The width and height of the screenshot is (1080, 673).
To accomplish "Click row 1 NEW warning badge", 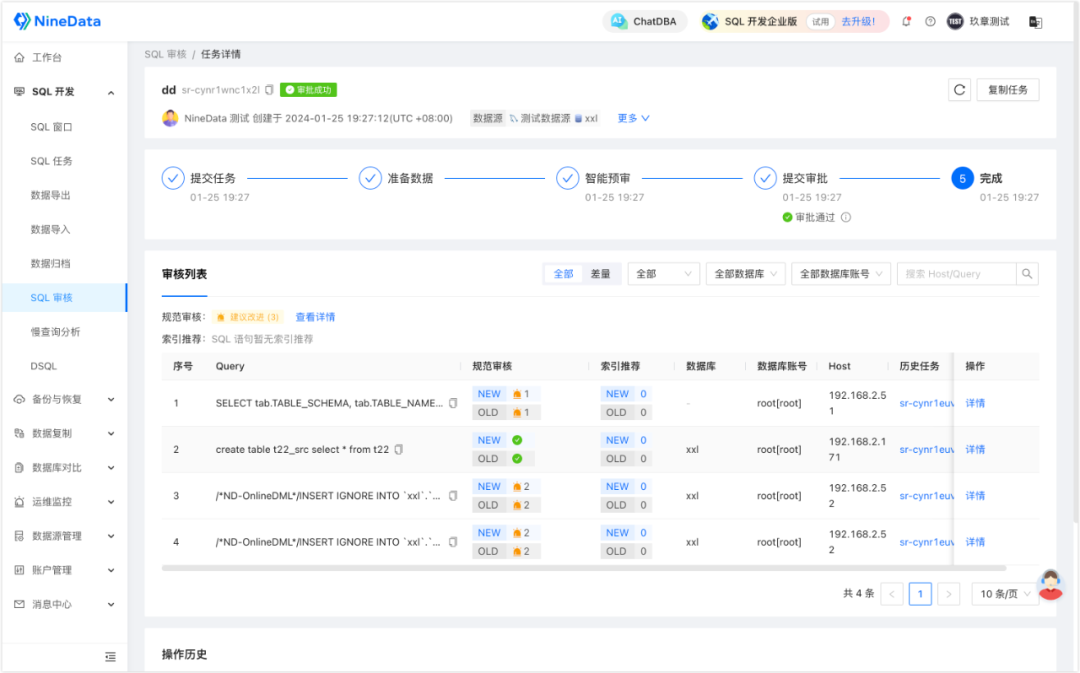I will coord(521,394).
